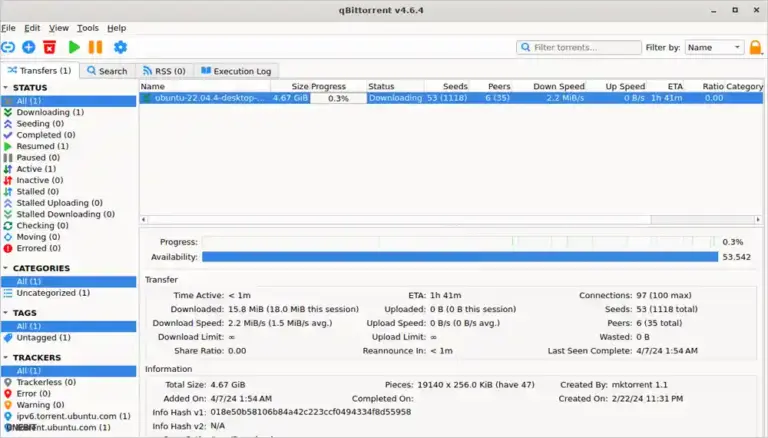Click the red Delete torrent icon
Image resolution: width=768 pixels, height=438 pixels.
pos(49,48)
